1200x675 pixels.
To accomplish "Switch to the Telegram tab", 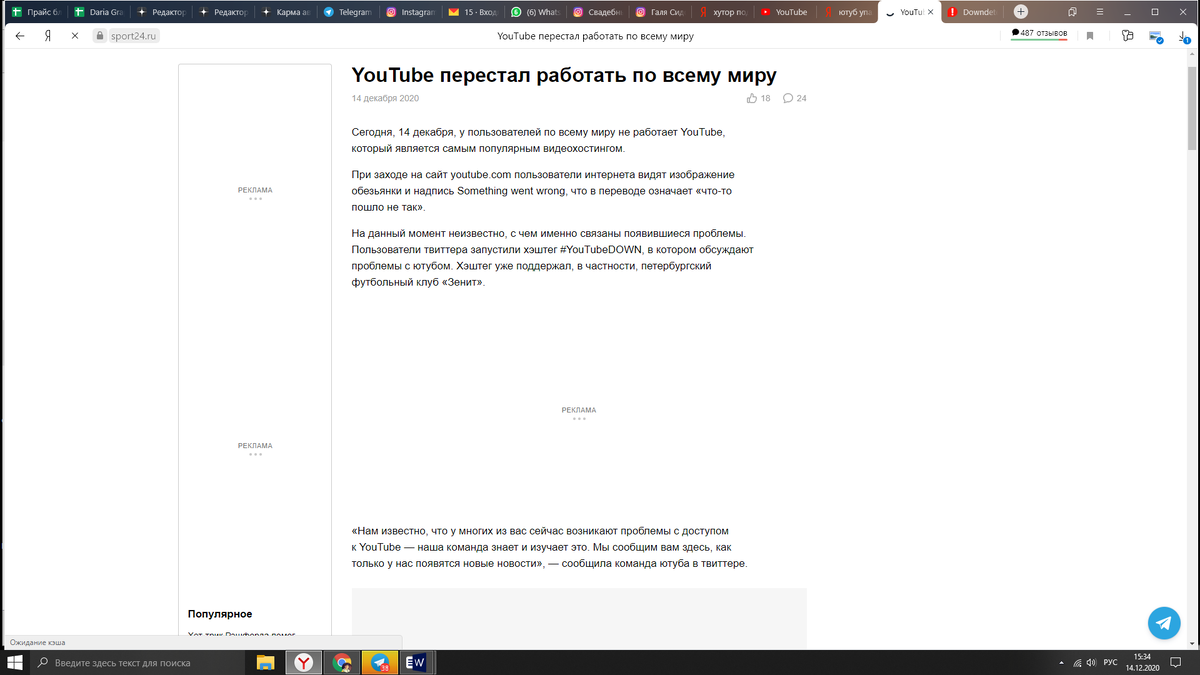I will coord(346,12).
